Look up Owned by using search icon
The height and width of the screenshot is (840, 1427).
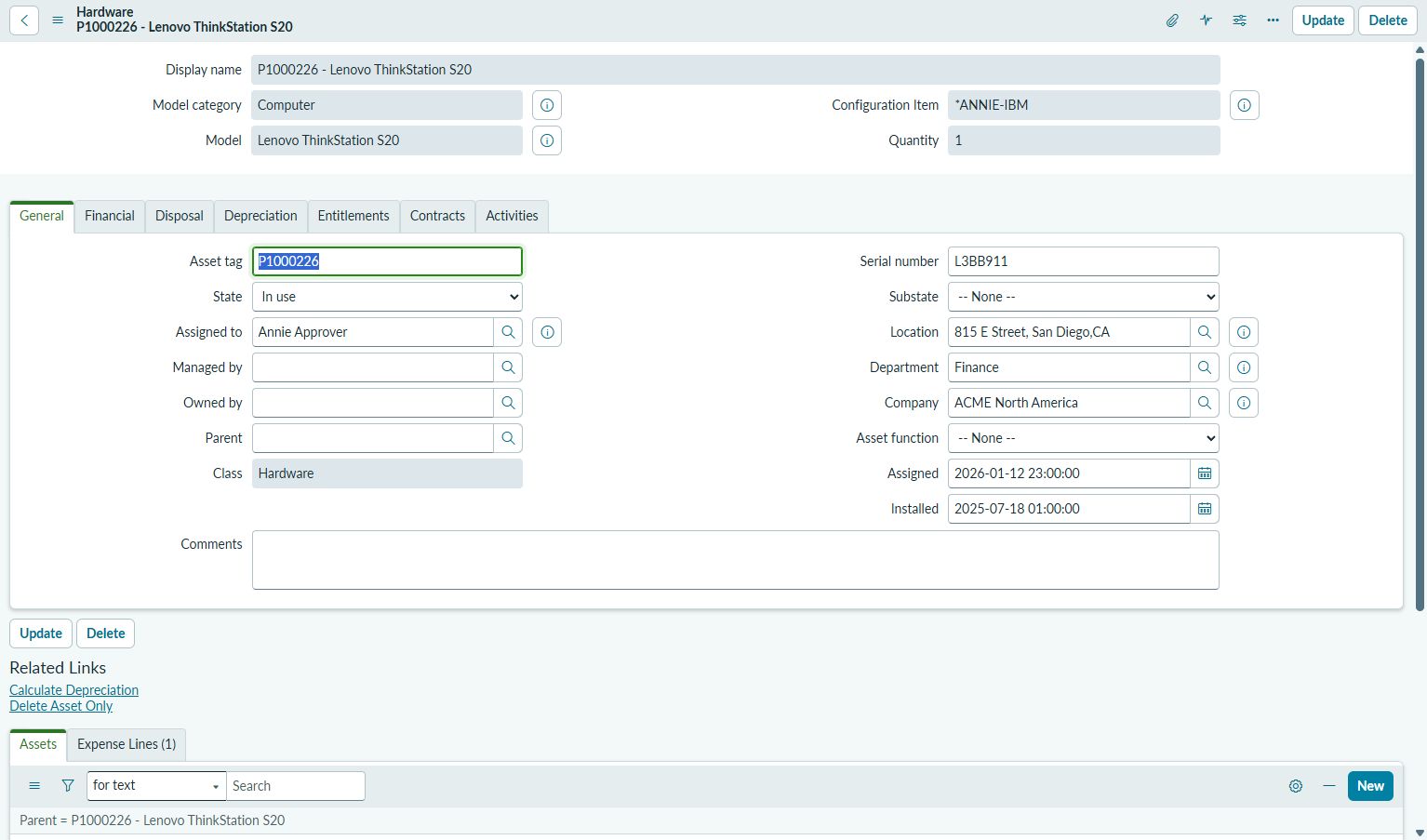click(508, 403)
